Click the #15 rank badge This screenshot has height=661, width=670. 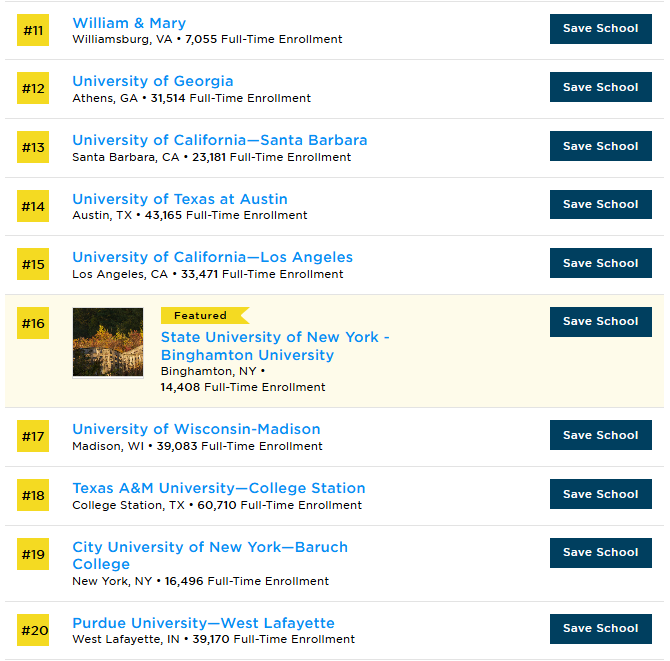(33, 264)
